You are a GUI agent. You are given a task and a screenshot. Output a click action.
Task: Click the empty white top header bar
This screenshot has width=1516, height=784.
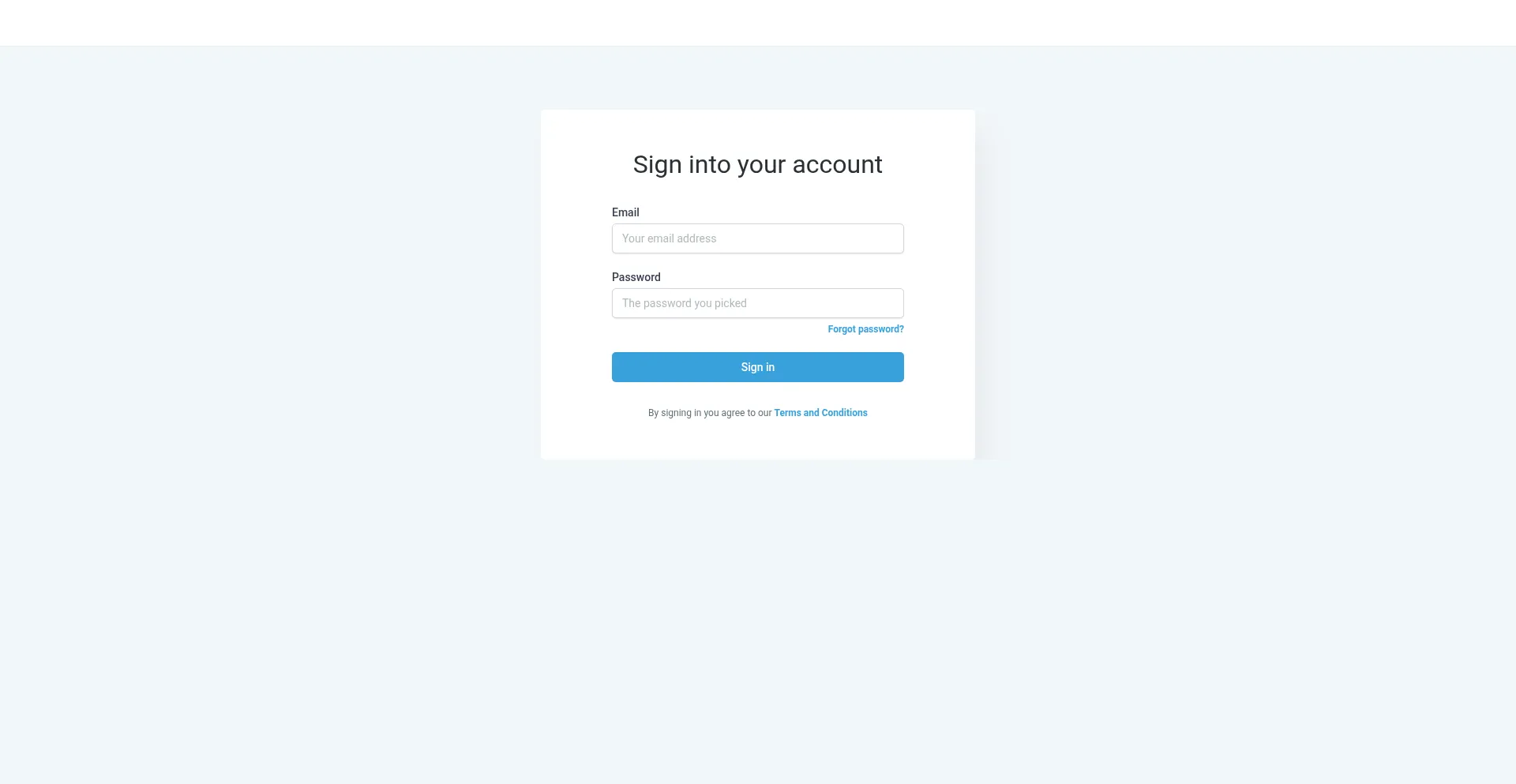[757, 23]
